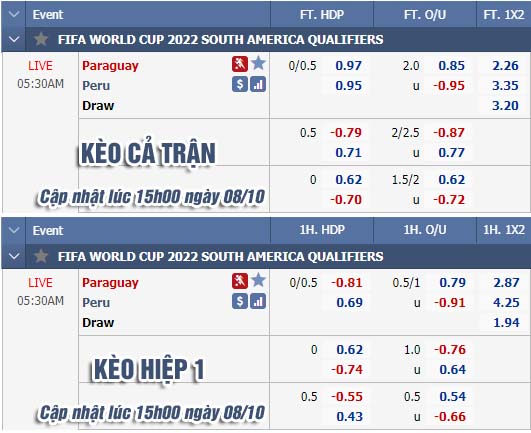Select first-half Peru 1X2 odds 4.25

pyautogui.click(x=506, y=303)
